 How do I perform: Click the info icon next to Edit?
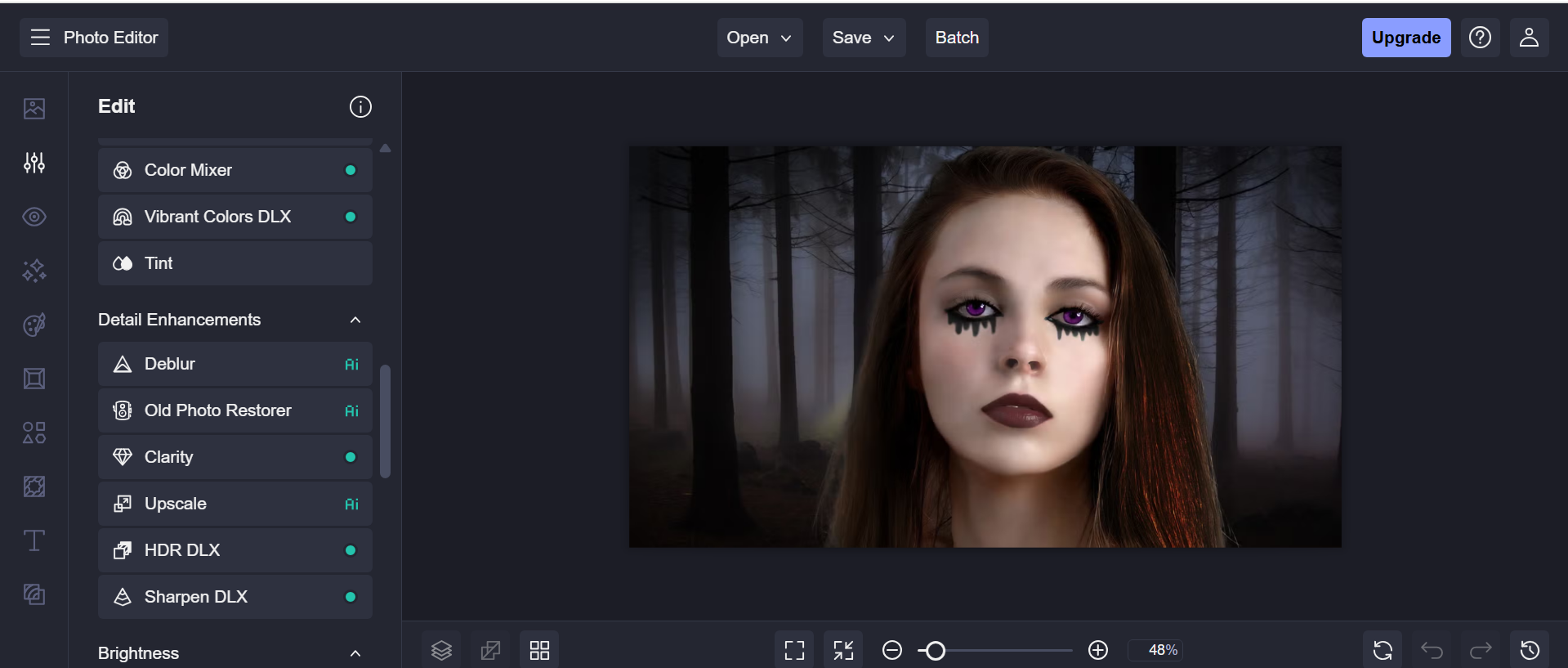coord(360,107)
